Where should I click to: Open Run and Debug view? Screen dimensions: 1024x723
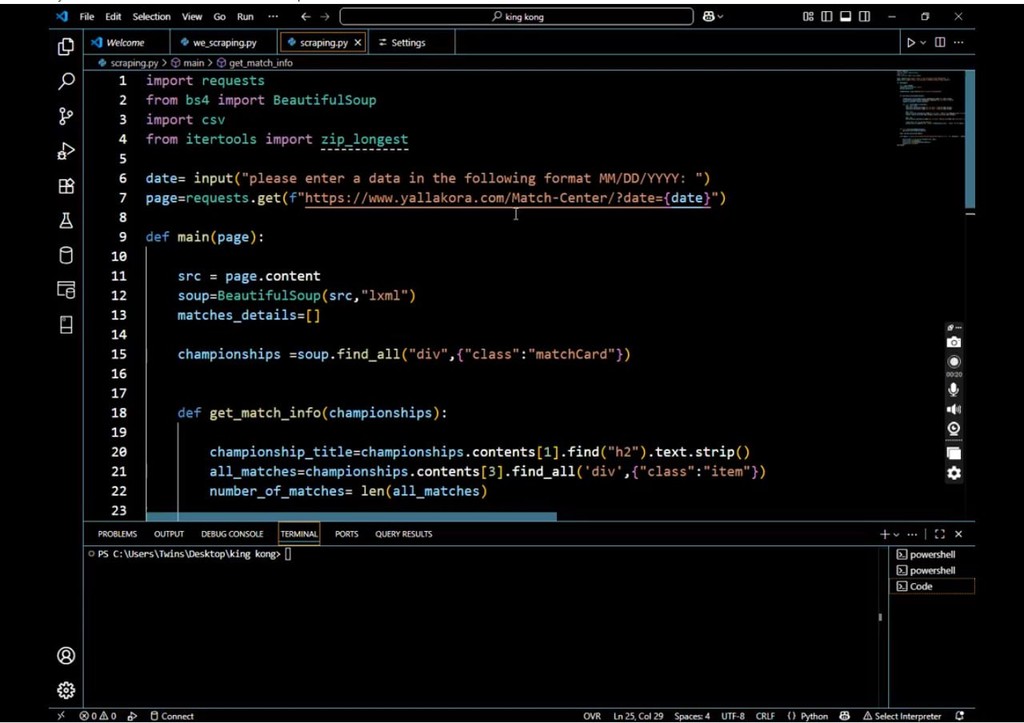(66, 151)
